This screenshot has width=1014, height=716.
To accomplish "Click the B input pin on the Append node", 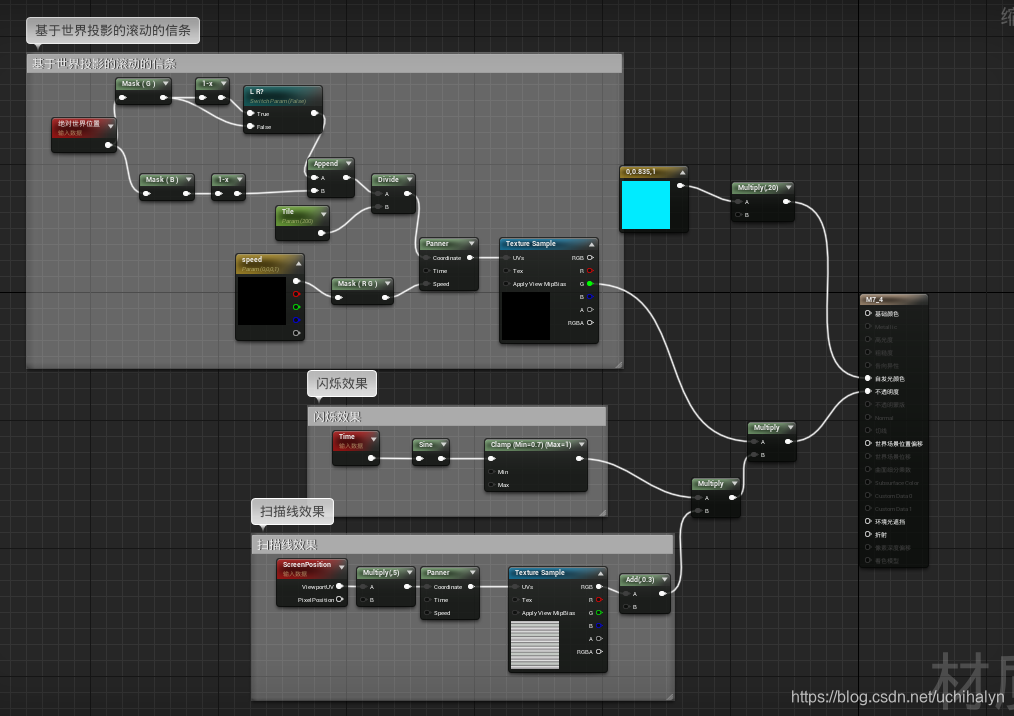I will tap(314, 191).
